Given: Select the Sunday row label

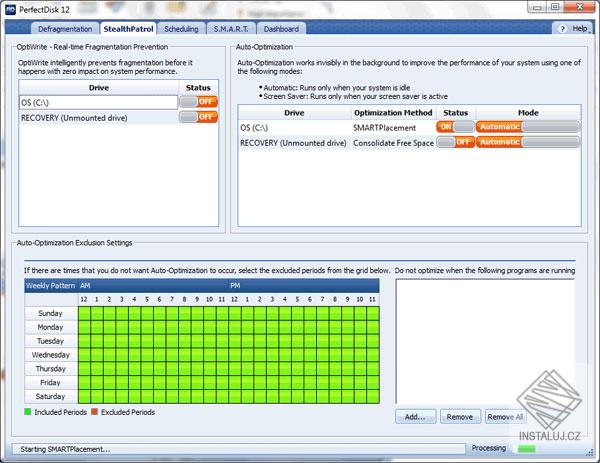Looking at the screenshot, I should pyautogui.click(x=51, y=313).
